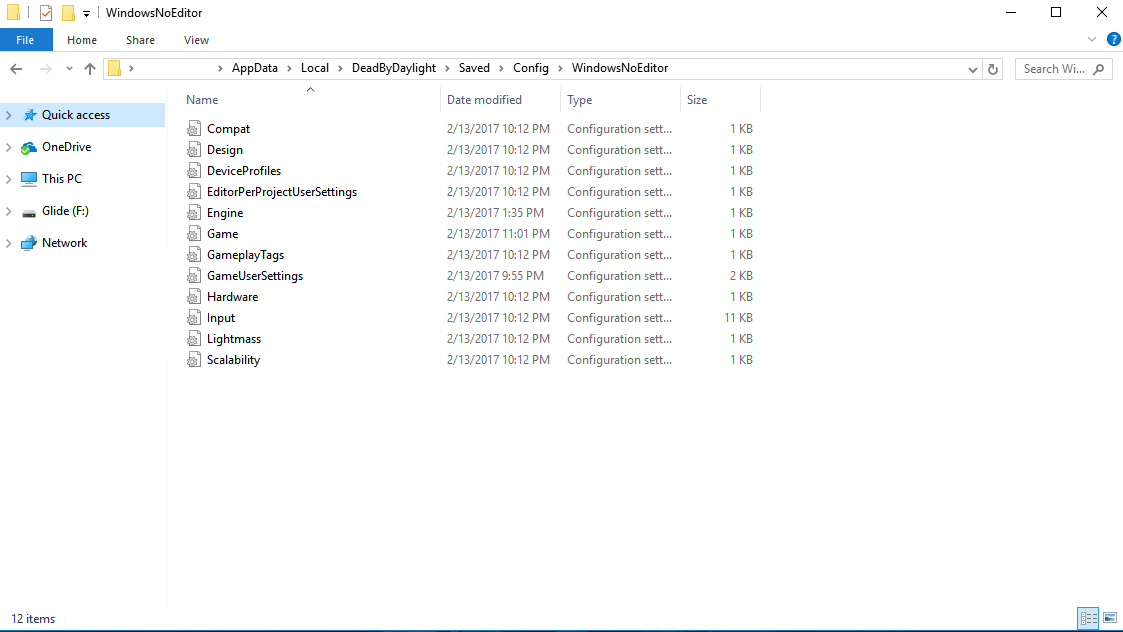This screenshot has width=1123, height=632.
Task: Click the Input config file icon
Action: (194, 317)
